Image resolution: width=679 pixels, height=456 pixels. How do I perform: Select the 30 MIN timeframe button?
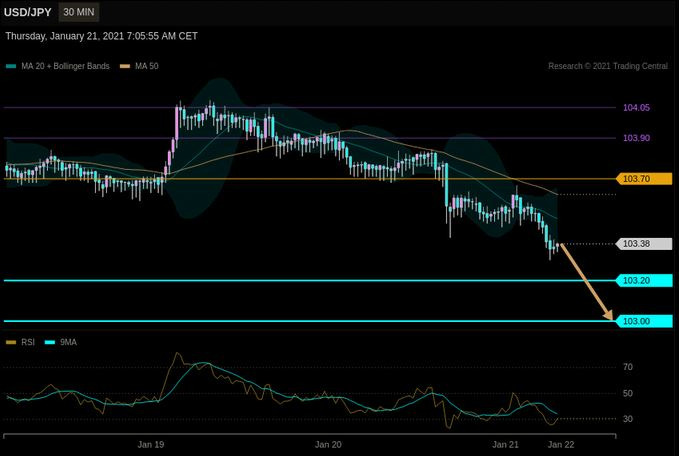click(79, 12)
